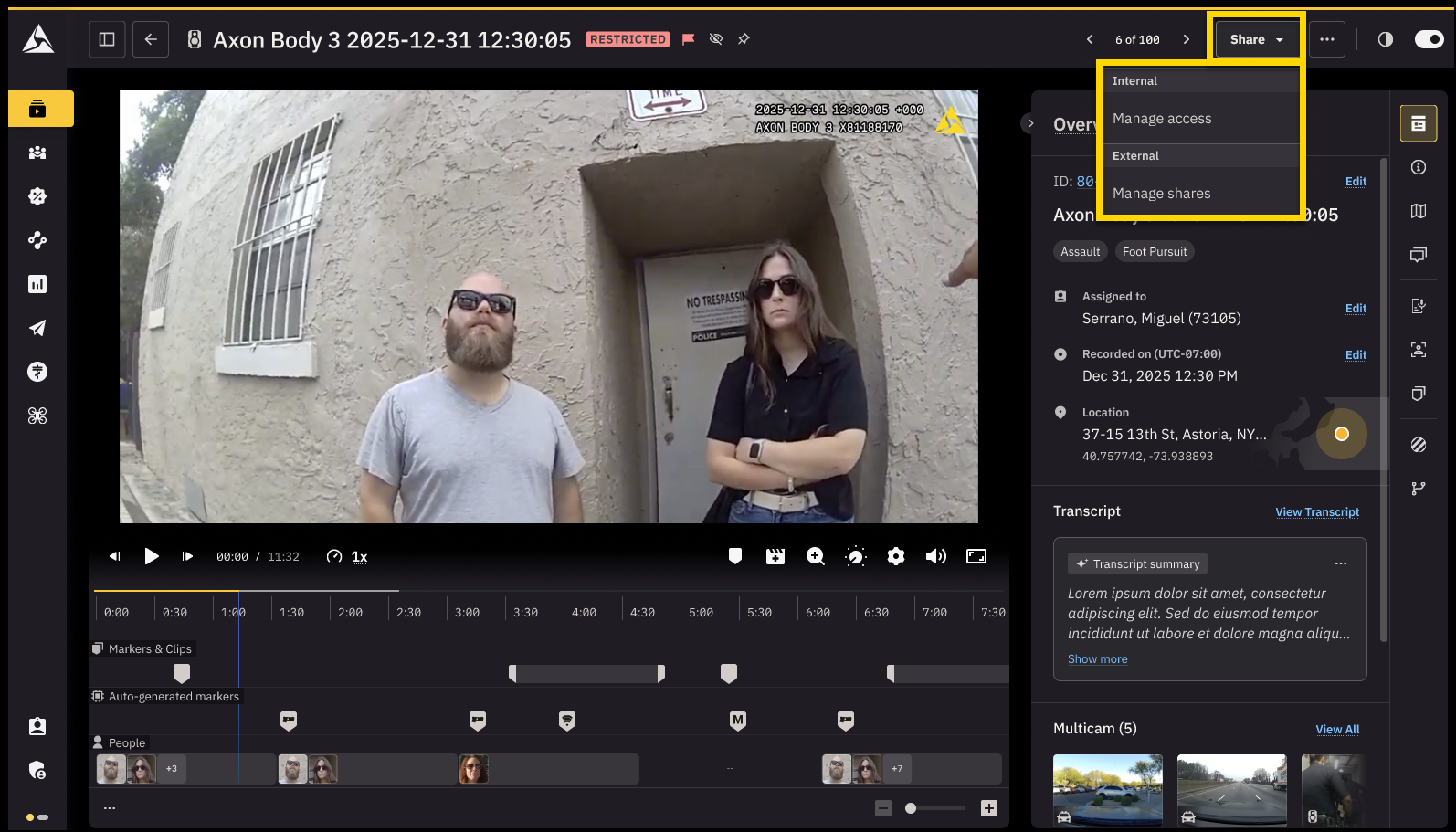Open the Share dropdown button
The width and height of the screenshot is (1456, 832).
point(1256,39)
